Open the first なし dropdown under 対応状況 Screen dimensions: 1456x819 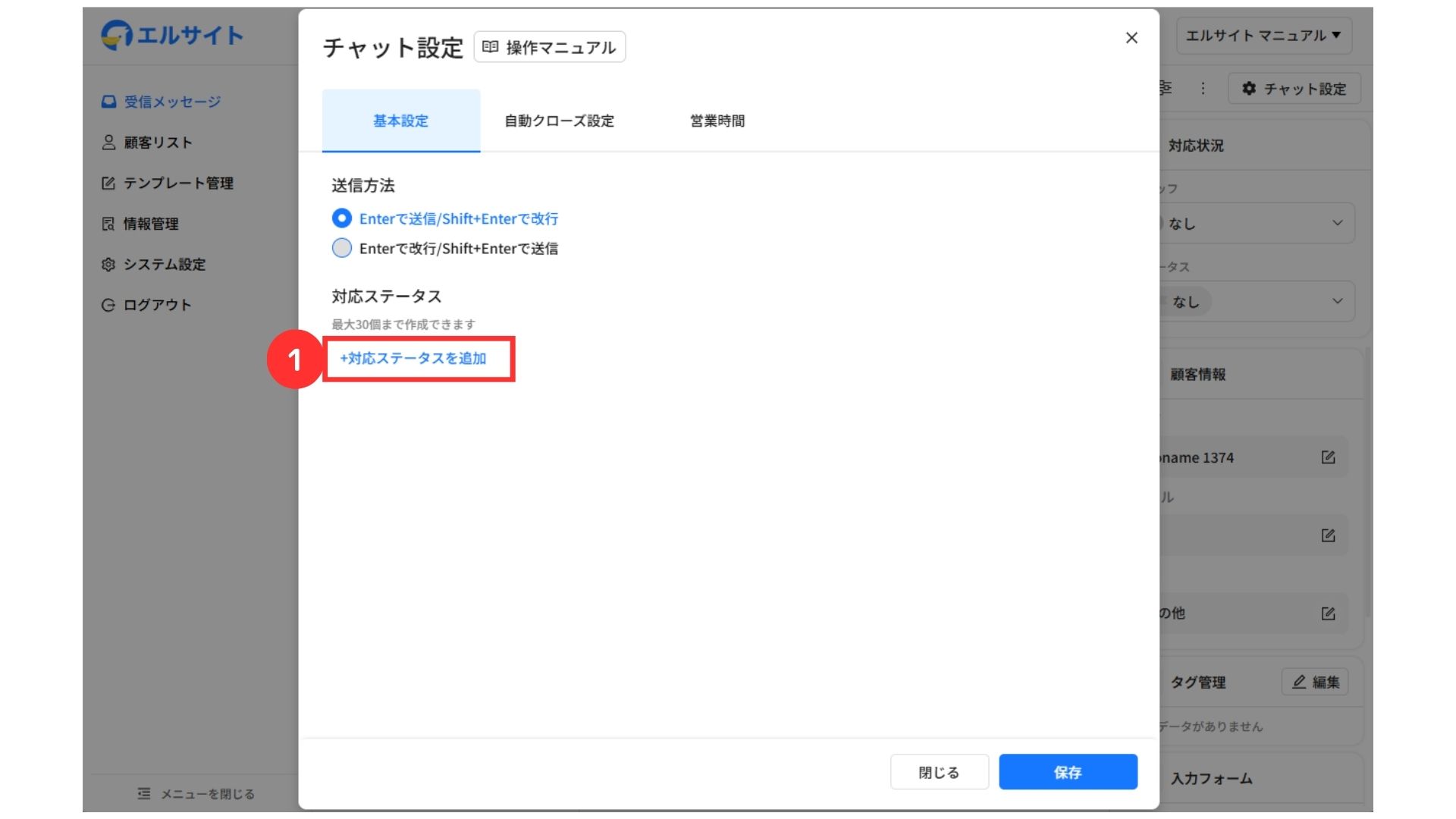click(x=1259, y=223)
